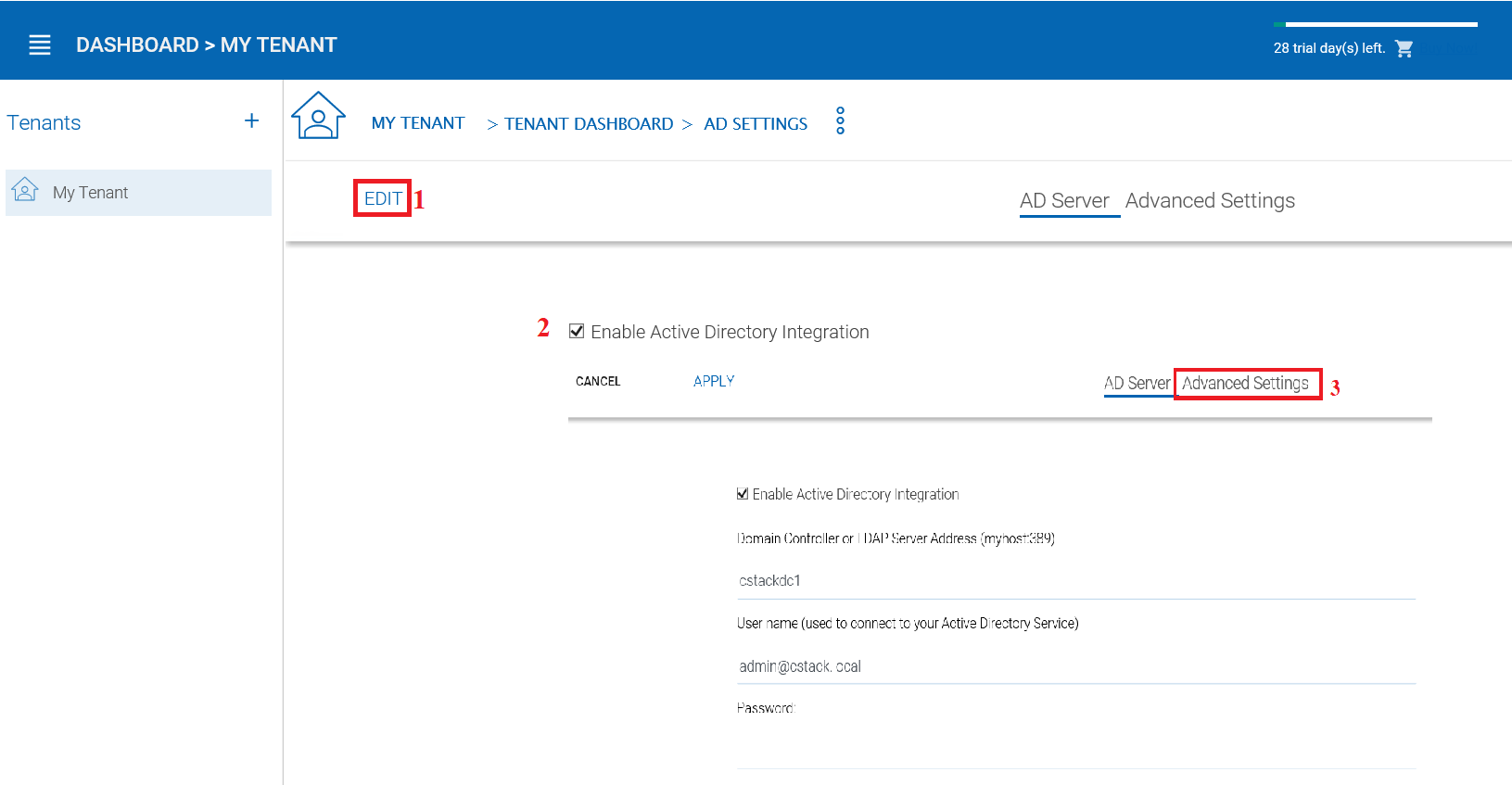Switch to upper AD Server tab
The width and height of the screenshot is (1512, 785).
tap(1064, 201)
